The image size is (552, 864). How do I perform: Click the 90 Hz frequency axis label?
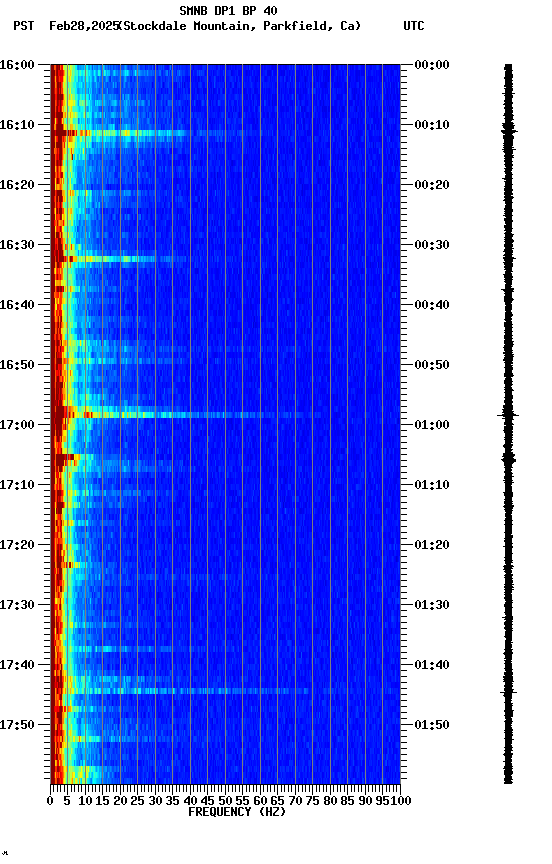[x=365, y=801]
